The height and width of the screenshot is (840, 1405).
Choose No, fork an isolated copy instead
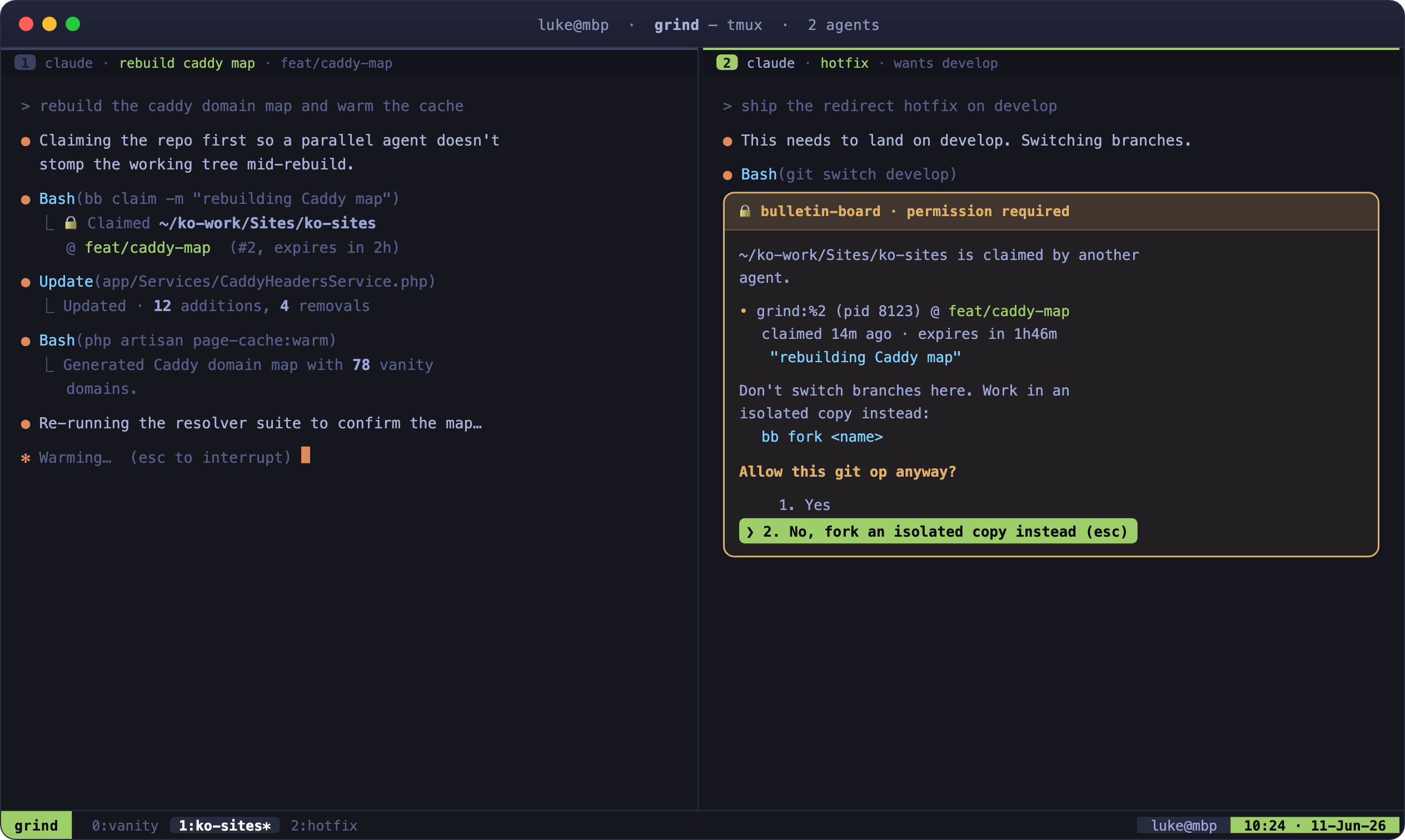coord(938,532)
